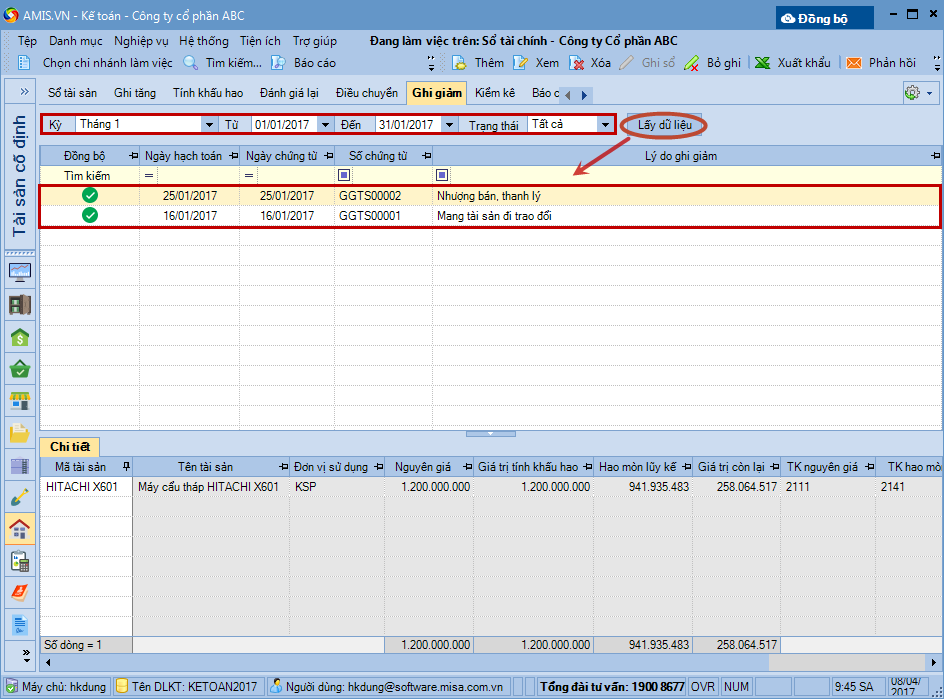Screen dimensions: 944x699
Task: Open the green shopping basket sidebar icon
Action: click(19, 370)
